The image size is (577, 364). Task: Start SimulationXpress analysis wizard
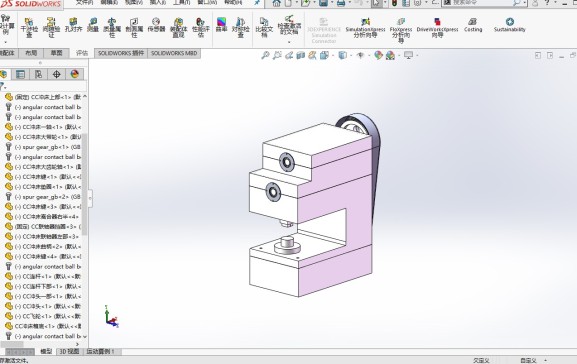pos(365,28)
